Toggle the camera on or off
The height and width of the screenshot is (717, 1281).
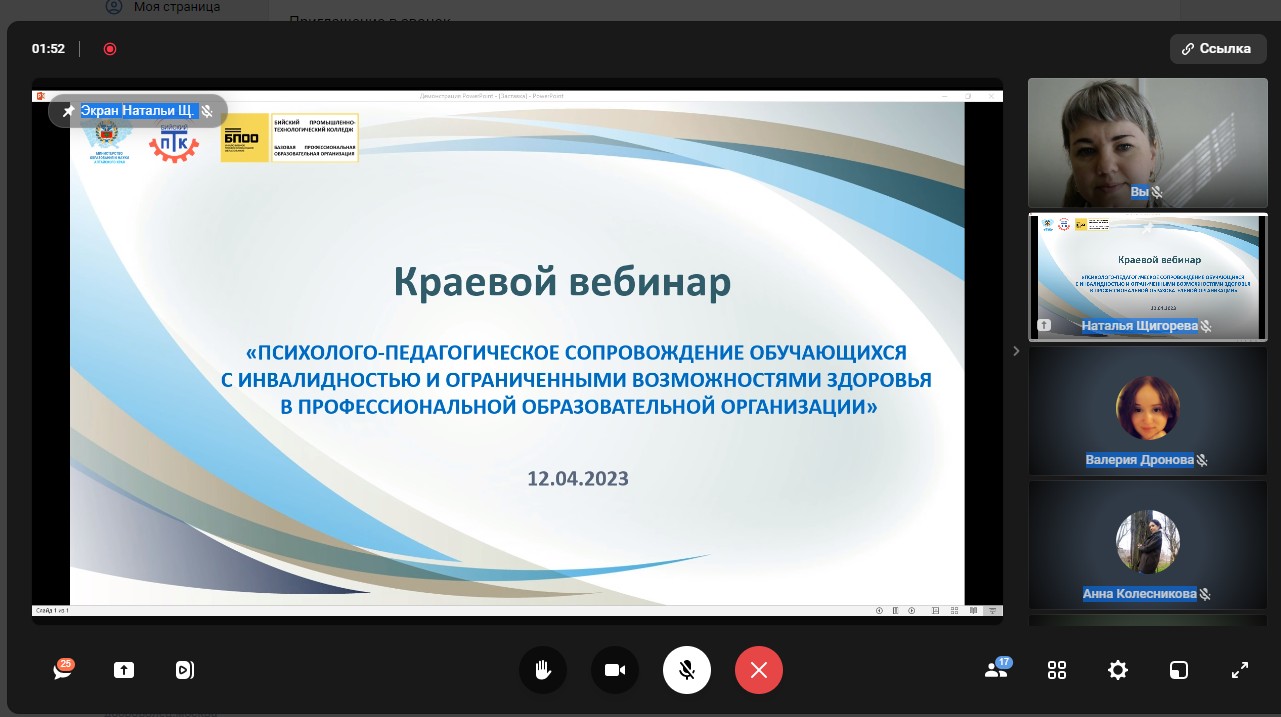point(615,670)
